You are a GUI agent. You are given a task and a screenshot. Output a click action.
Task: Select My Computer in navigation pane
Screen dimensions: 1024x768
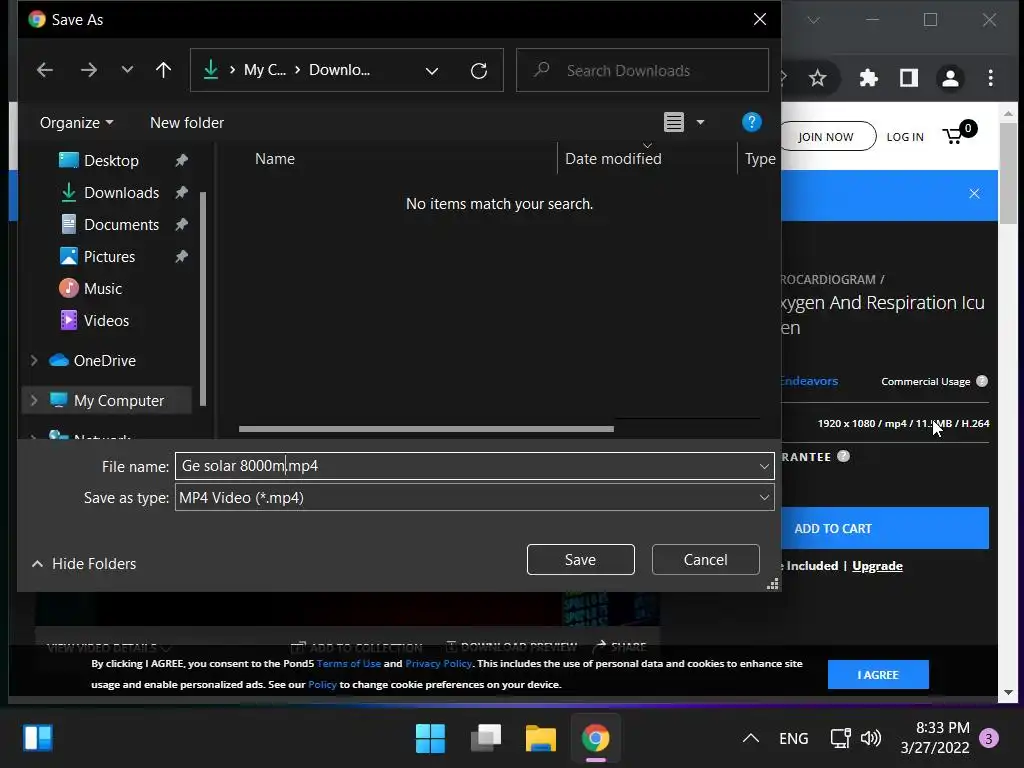[x=118, y=400]
